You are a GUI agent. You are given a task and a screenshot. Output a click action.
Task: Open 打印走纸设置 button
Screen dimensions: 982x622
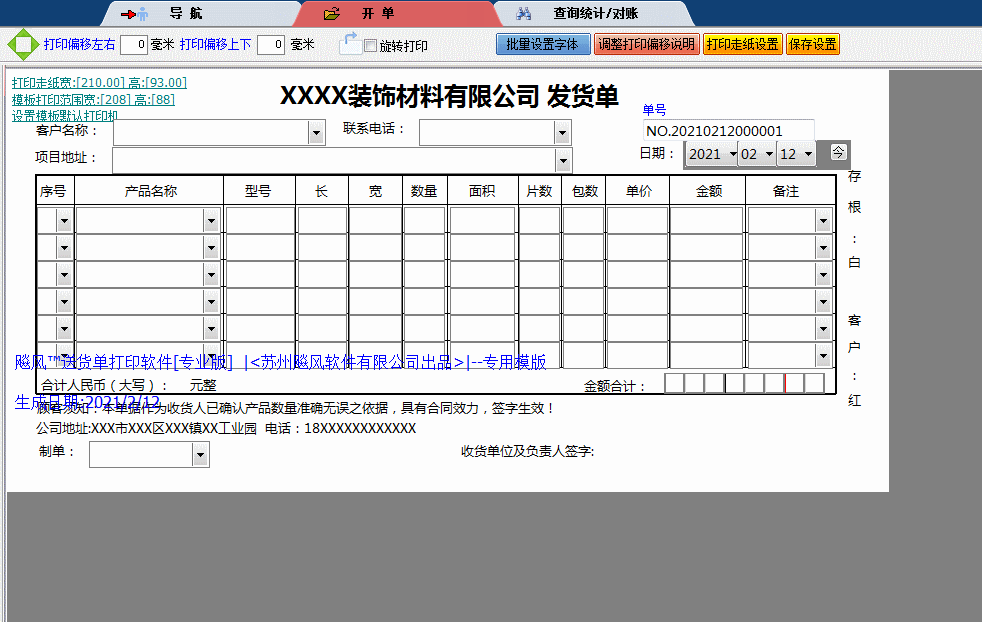click(x=742, y=45)
